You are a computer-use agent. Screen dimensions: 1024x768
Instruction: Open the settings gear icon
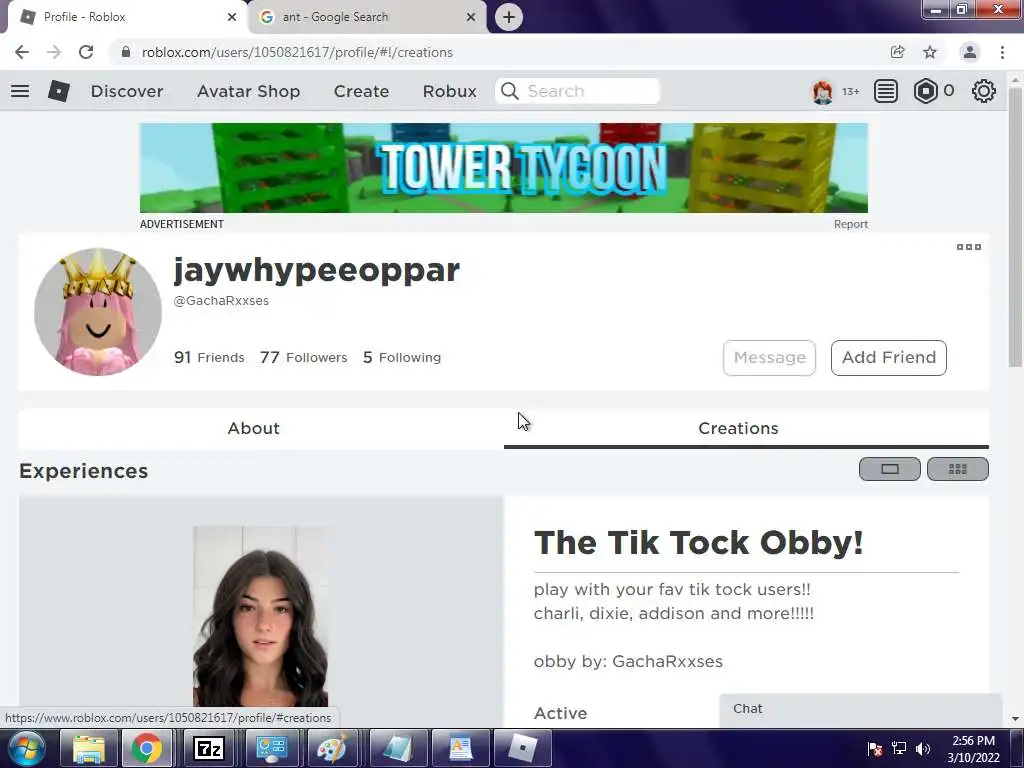(x=984, y=91)
